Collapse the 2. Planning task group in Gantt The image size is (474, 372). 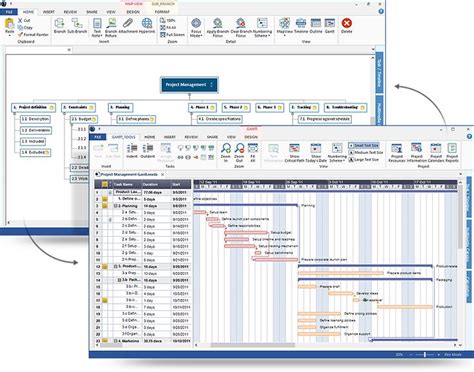pos(116,206)
